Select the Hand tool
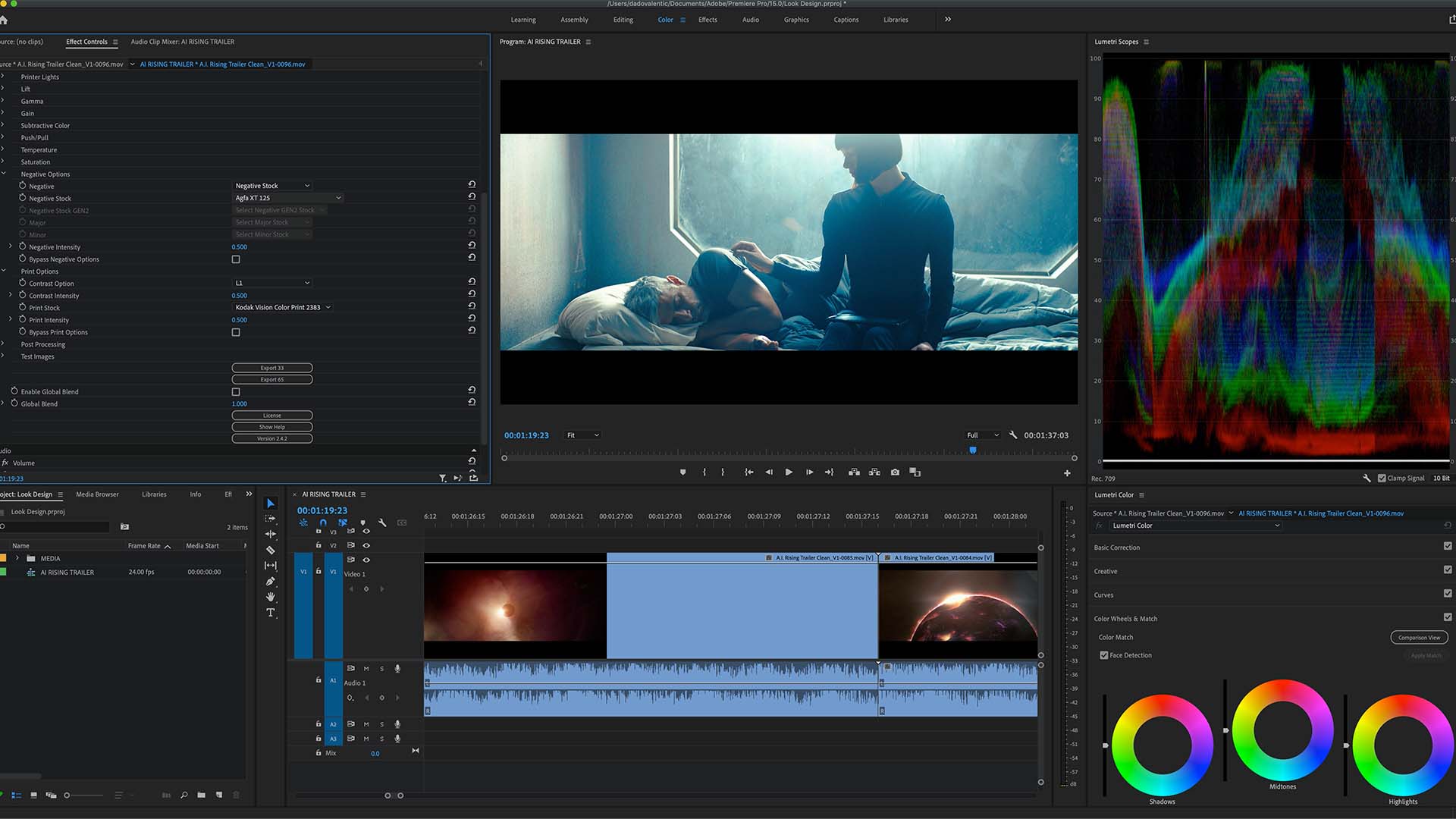 (271, 597)
